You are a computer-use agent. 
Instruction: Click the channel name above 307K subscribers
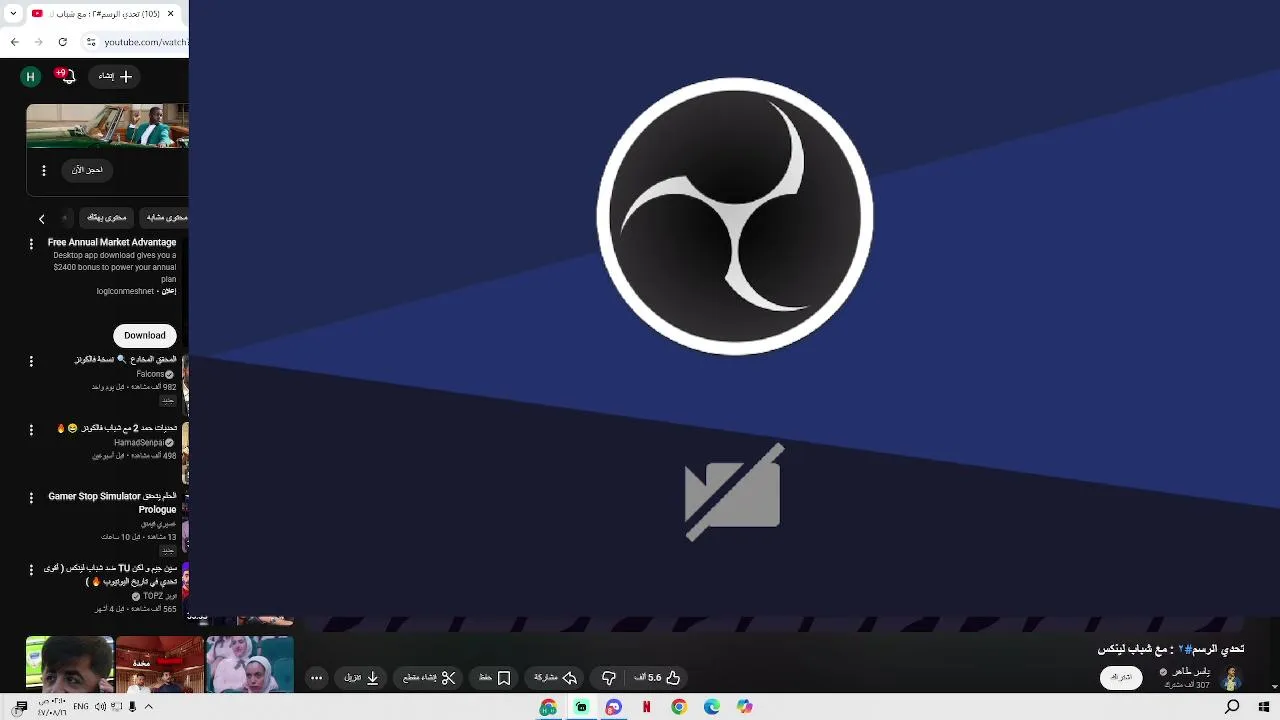click(1190, 672)
